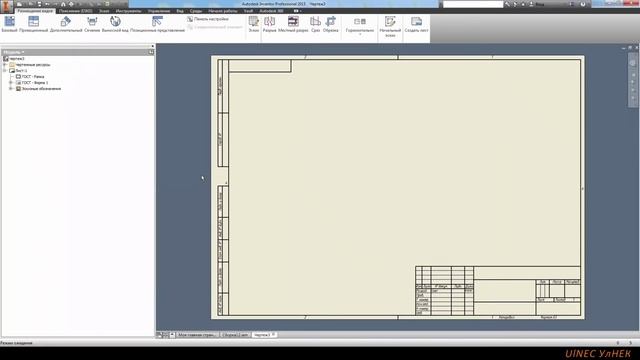This screenshot has width=640, height=360.
Task: Switch to the Пояснение (ESKD) ribbon tab
Action: (76, 11)
